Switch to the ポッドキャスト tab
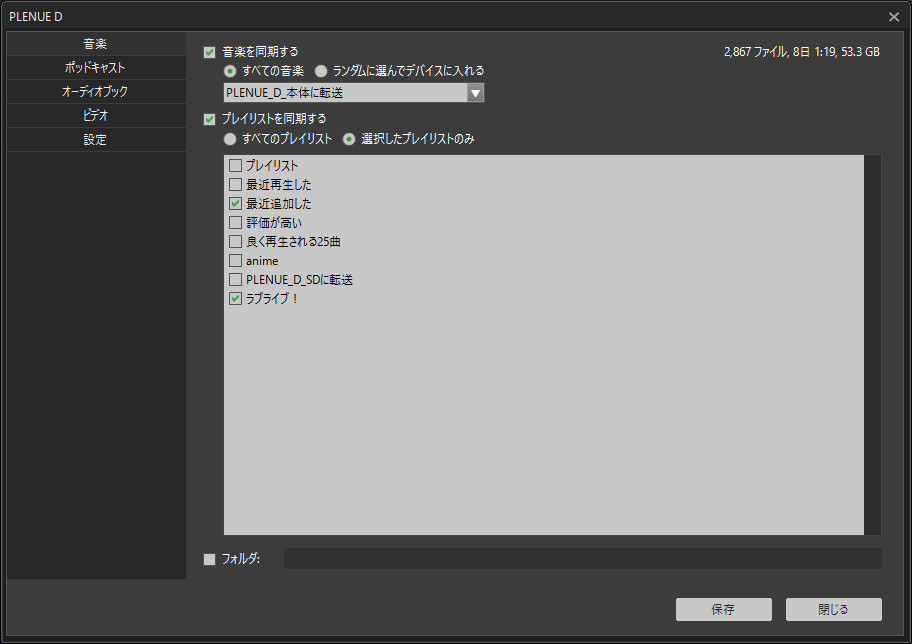 pyautogui.click(x=96, y=67)
